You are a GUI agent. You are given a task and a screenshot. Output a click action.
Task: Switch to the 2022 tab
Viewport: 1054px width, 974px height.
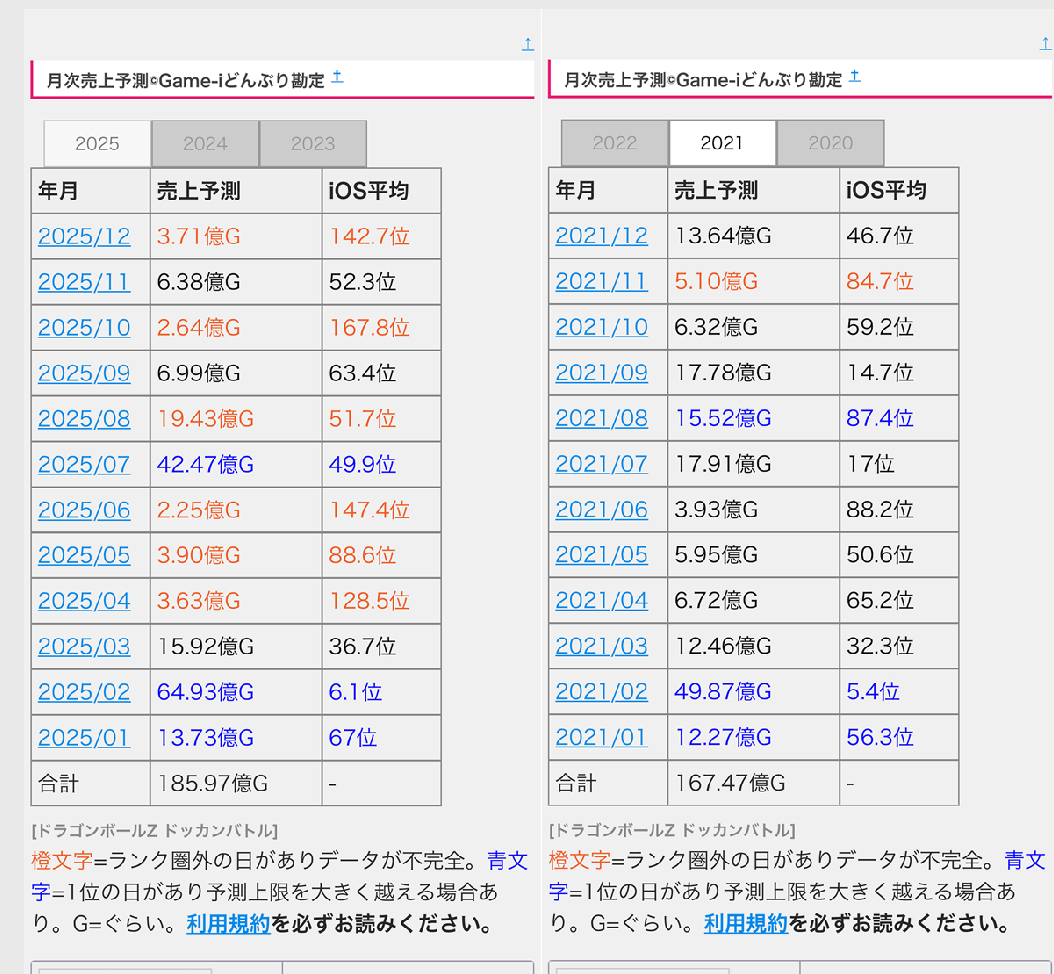click(x=614, y=143)
